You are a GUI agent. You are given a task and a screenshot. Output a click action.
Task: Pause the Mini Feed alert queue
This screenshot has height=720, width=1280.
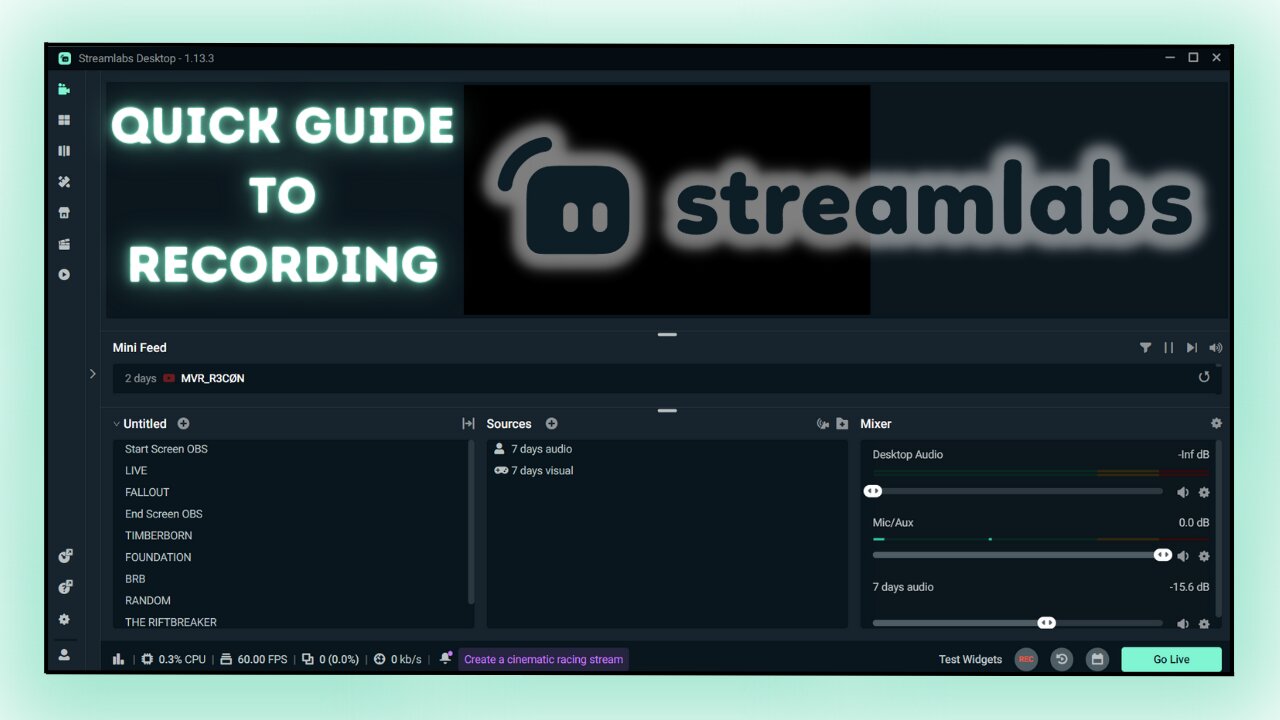(1168, 348)
